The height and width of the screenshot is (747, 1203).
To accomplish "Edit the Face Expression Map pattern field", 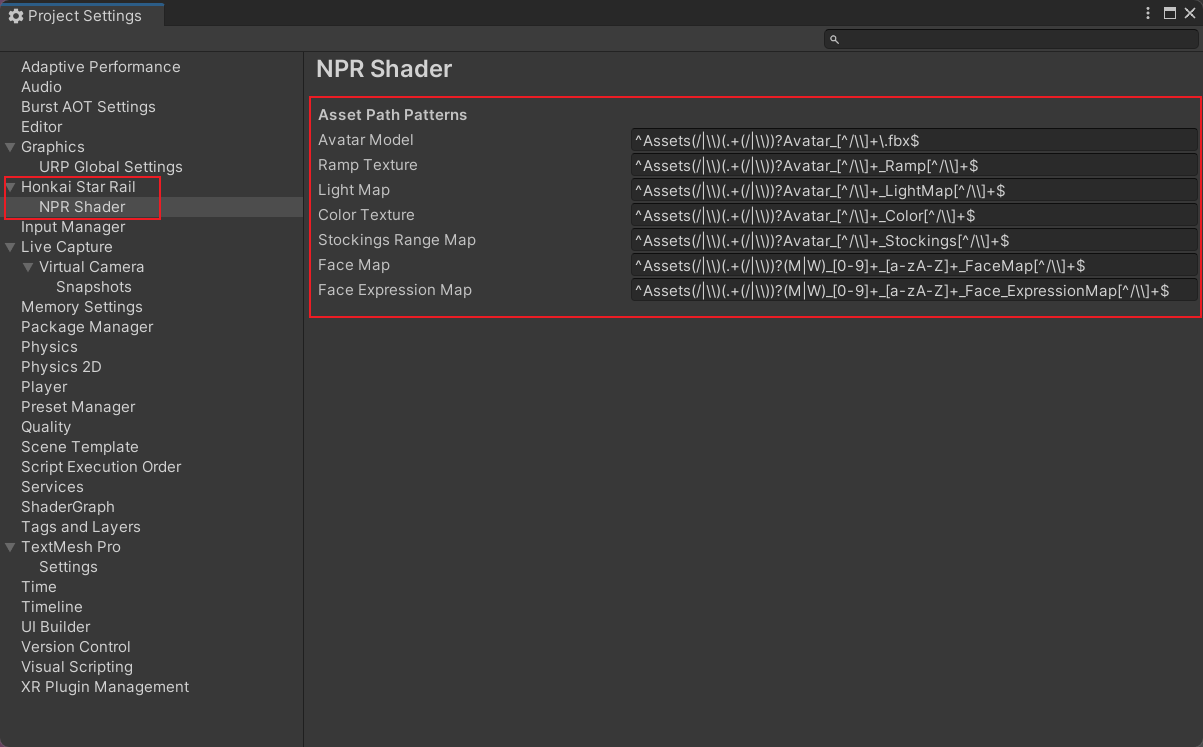I will point(914,290).
